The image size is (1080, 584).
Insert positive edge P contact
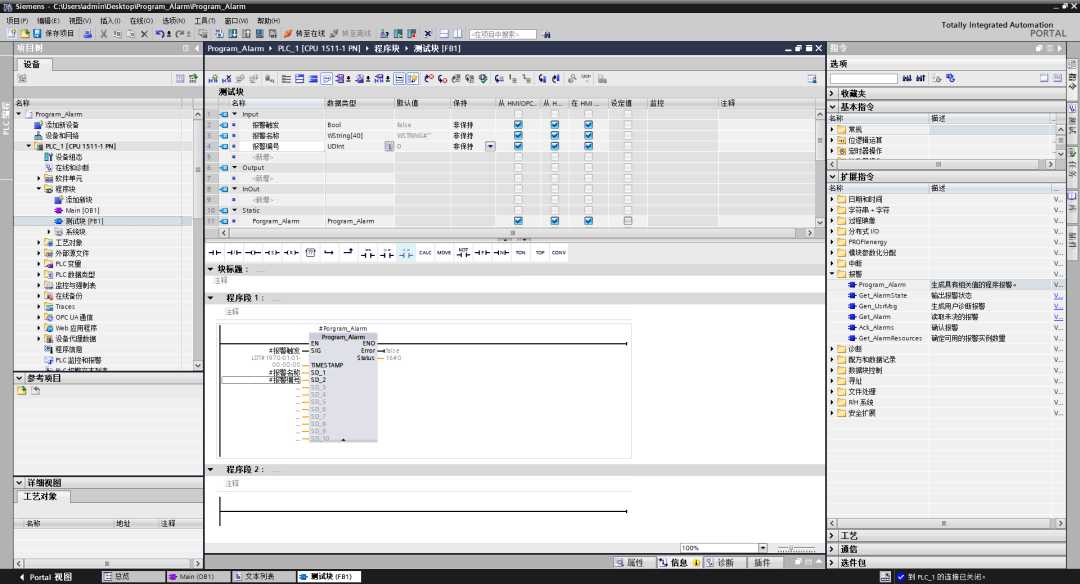482,253
